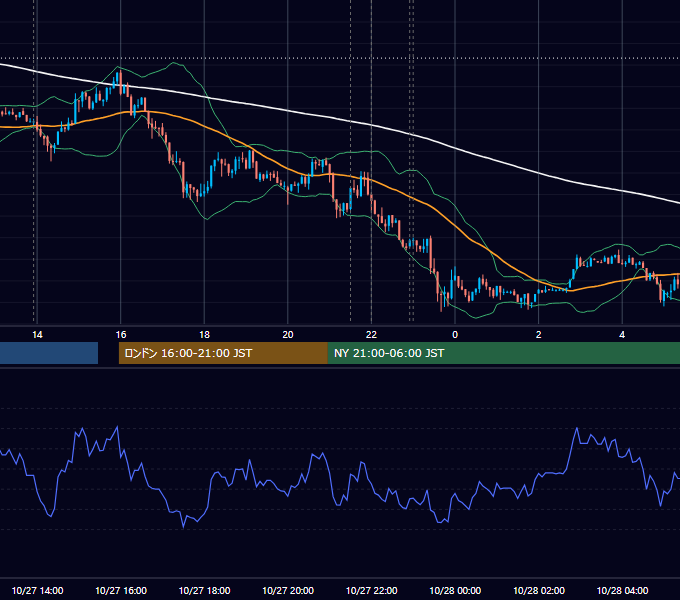Click the unlabeled blue session bar

49,353
